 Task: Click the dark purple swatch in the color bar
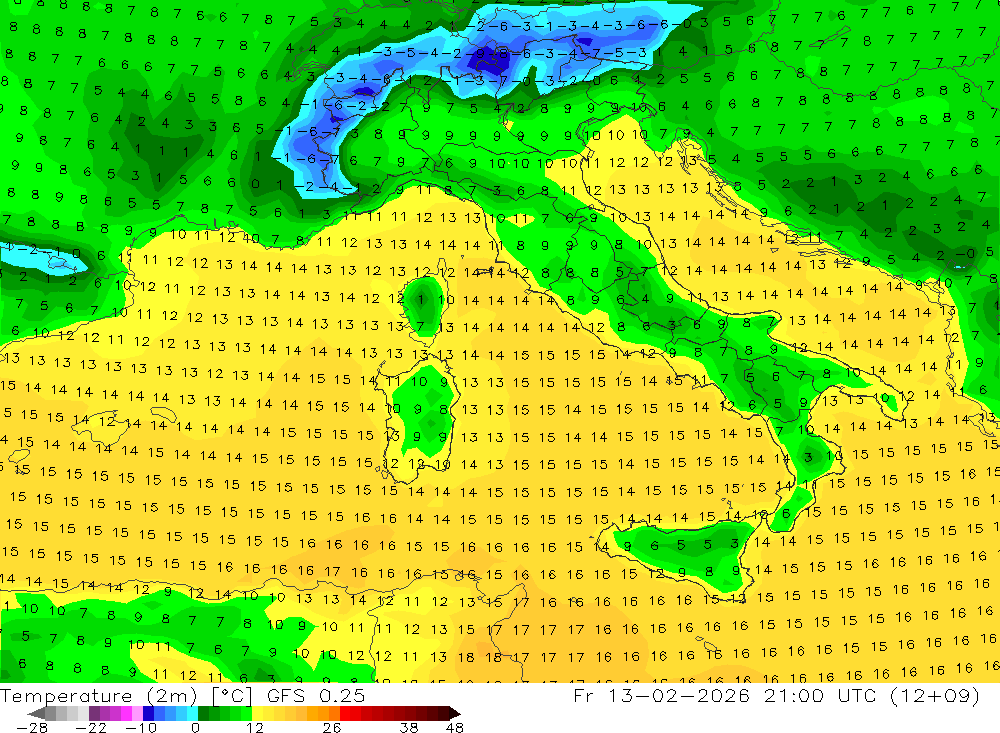point(94,714)
